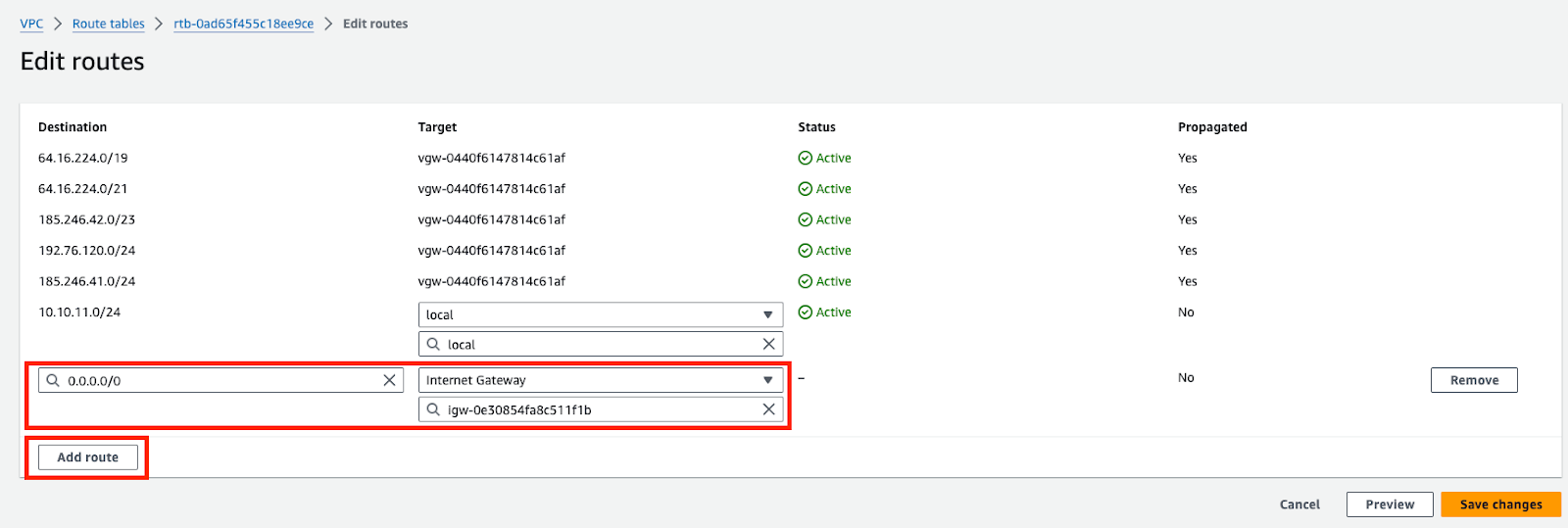
Task: Click the Active check icon for 64.16.224.0/19
Action: [805, 158]
